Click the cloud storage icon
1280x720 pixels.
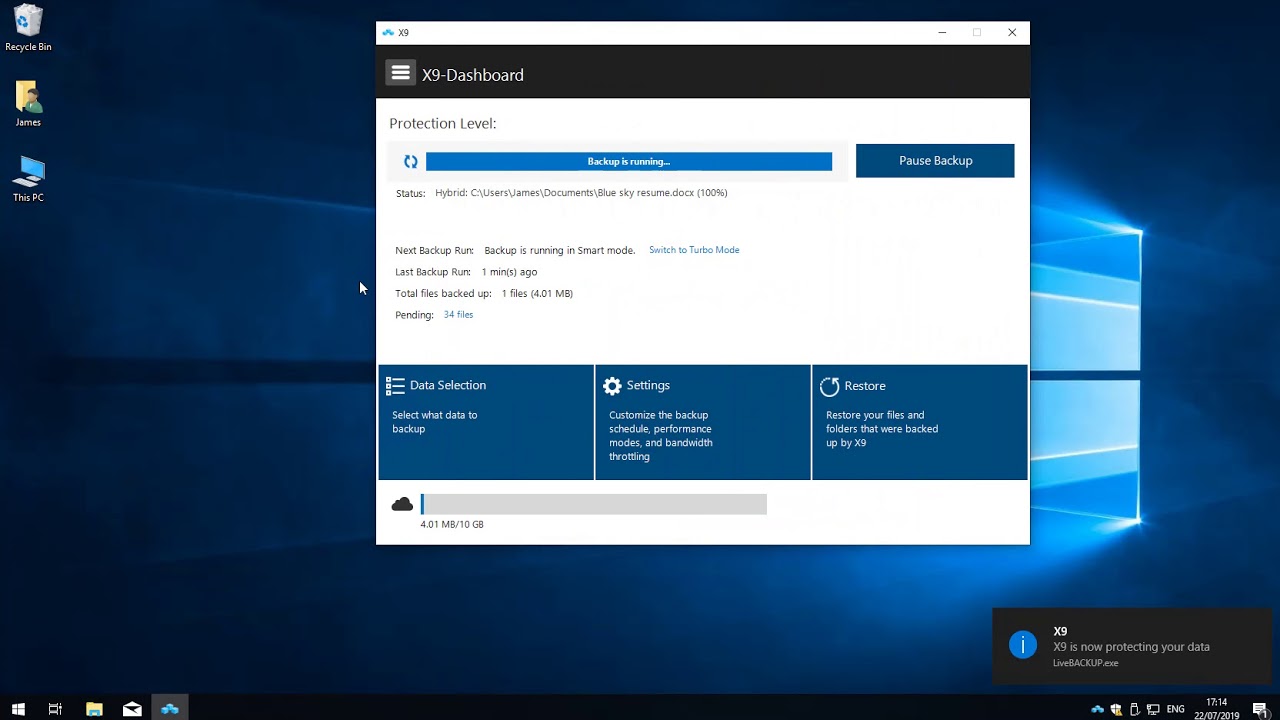[402, 504]
